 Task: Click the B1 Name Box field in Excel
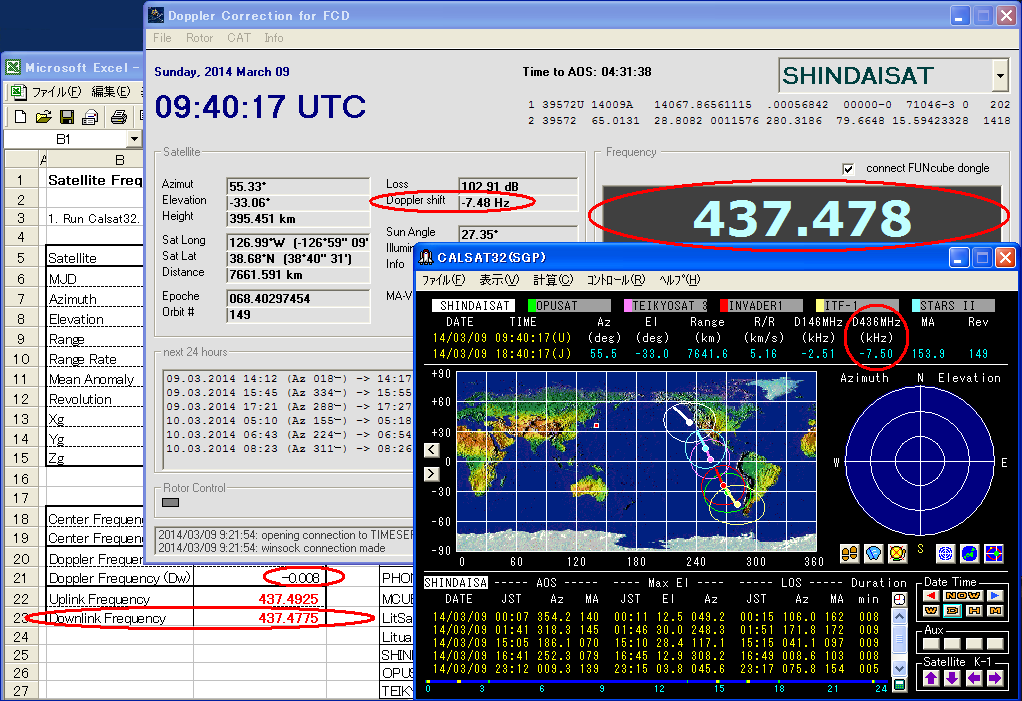[x=65, y=139]
